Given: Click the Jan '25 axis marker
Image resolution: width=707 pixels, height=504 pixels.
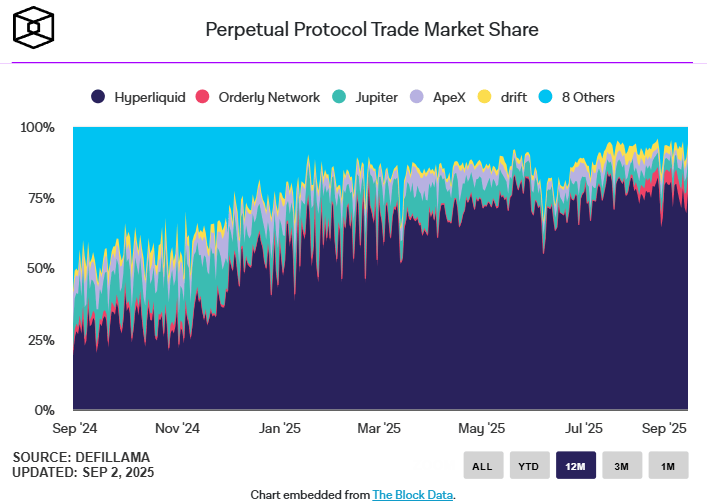Looking at the screenshot, I should pyautogui.click(x=280, y=428).
